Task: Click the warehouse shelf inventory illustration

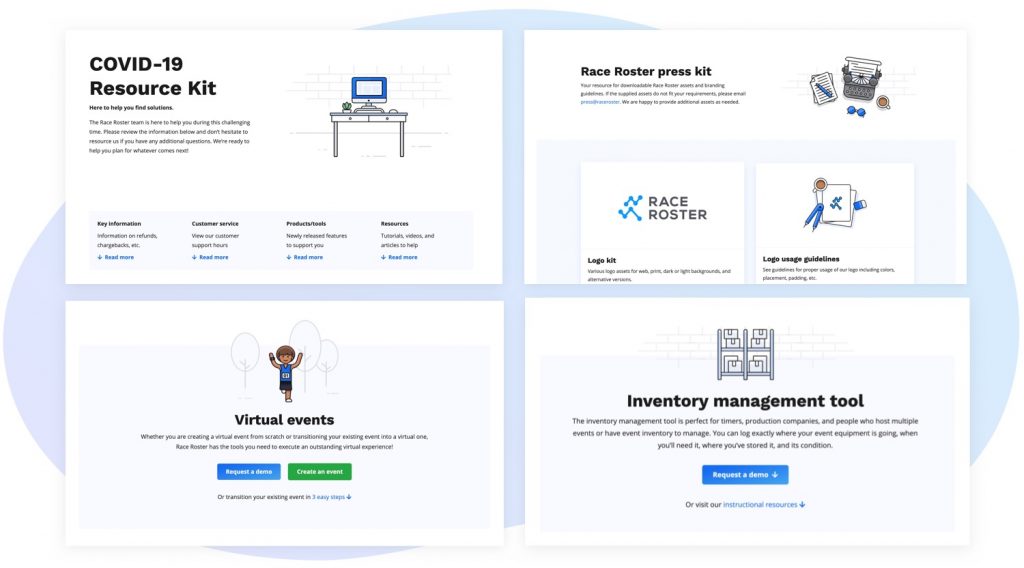Action: tap(745, 354)
